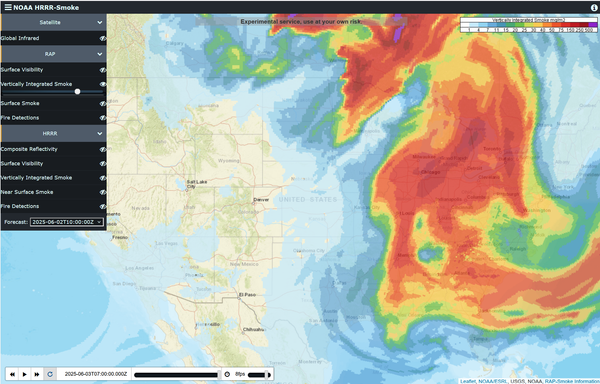Open the RAP-Smoke Information link
The height and width of the screenshot is (384, 600).
[x=572, y=381]
